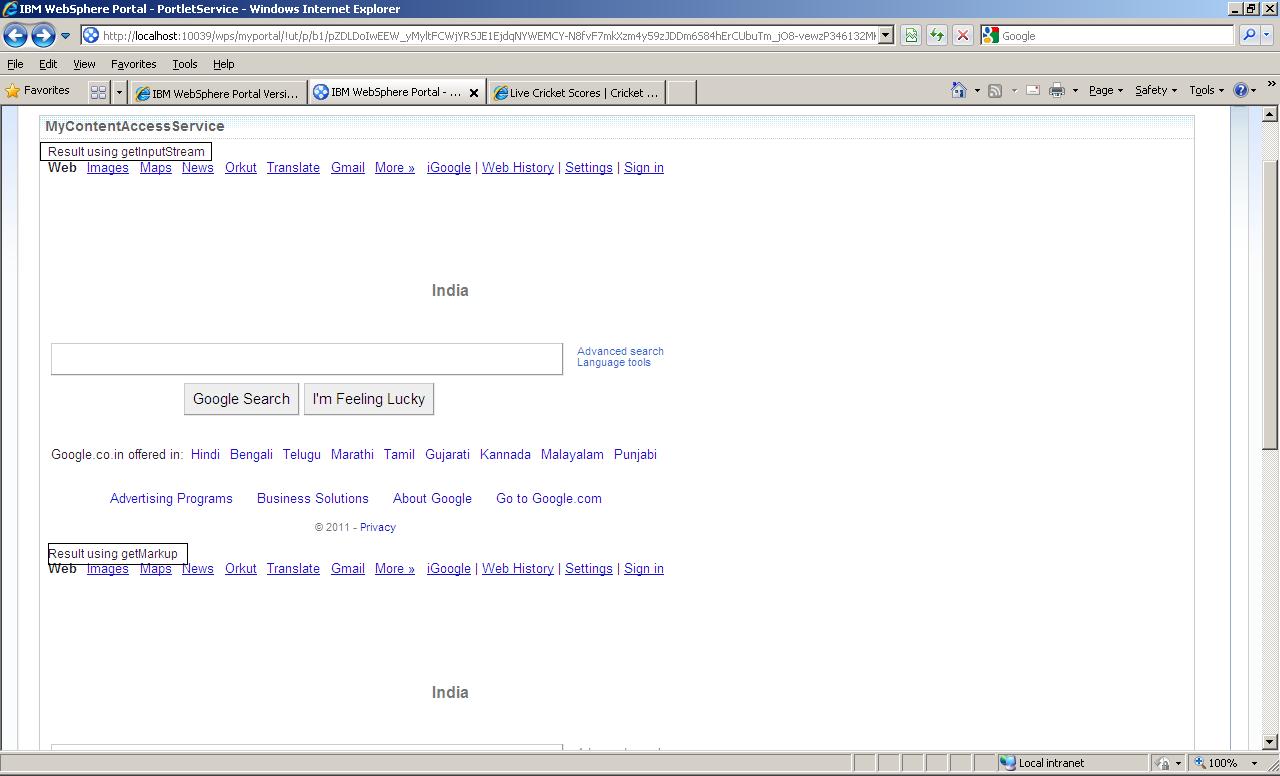Screen dimensions: 1280x776
Task: Expand the Print dropdown arrow
Action: 1075,90
